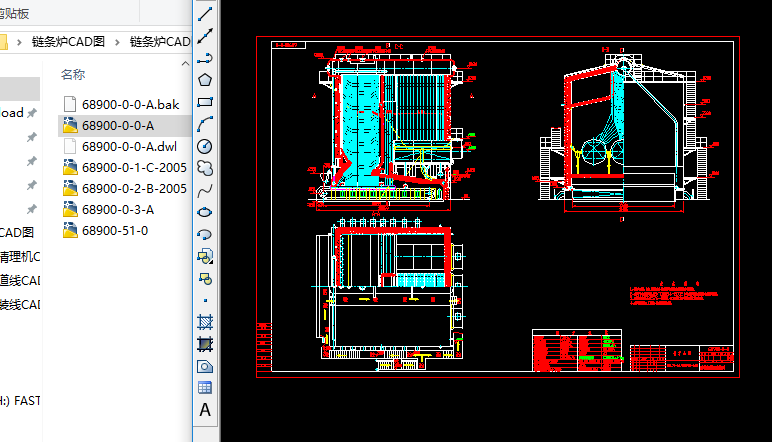Click the title block in the CAD drawing
Screen dimensions: 772x442
[x=682, y=358]
